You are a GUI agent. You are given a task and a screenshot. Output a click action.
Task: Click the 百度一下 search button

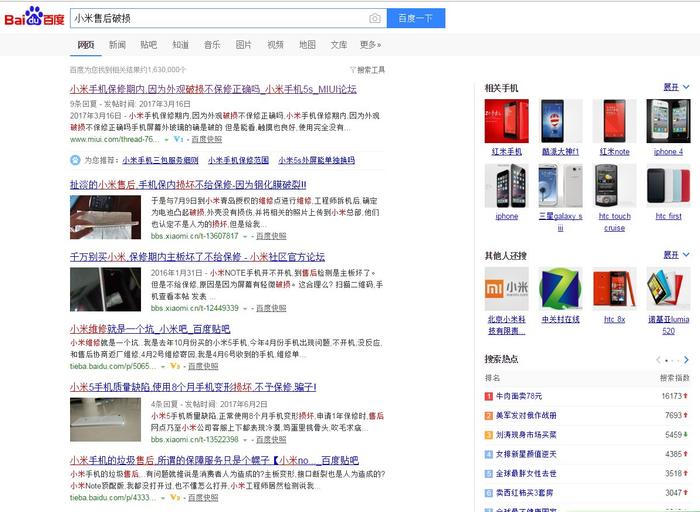click(416, 18)
